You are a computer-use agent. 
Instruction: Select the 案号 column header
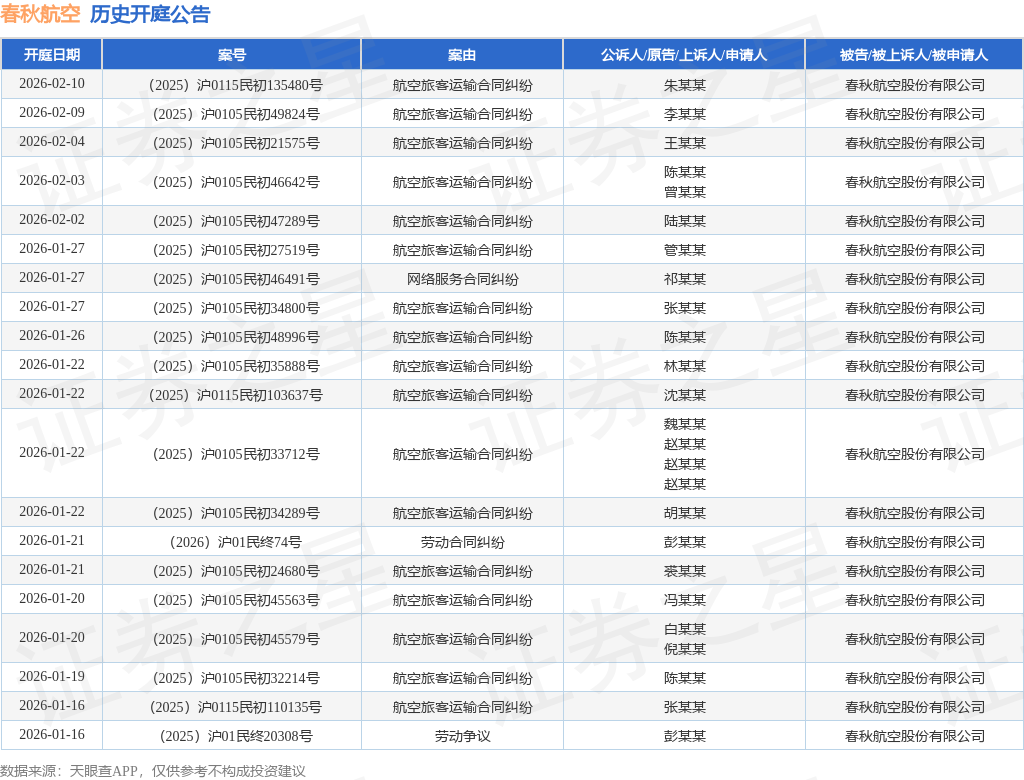point(232,55)
